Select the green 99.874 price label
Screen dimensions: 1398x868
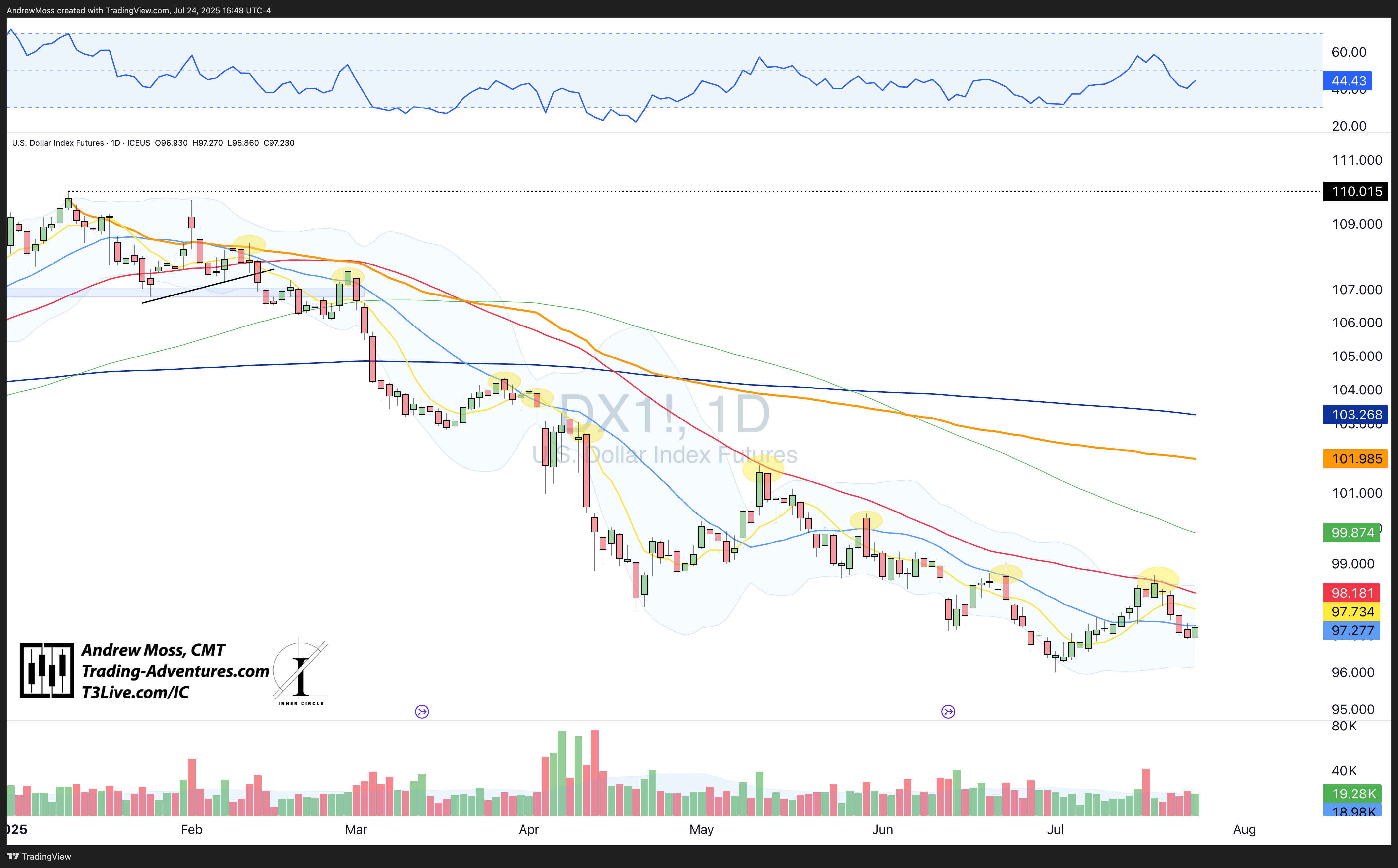pyautogui.click(x=1352, y=533)
